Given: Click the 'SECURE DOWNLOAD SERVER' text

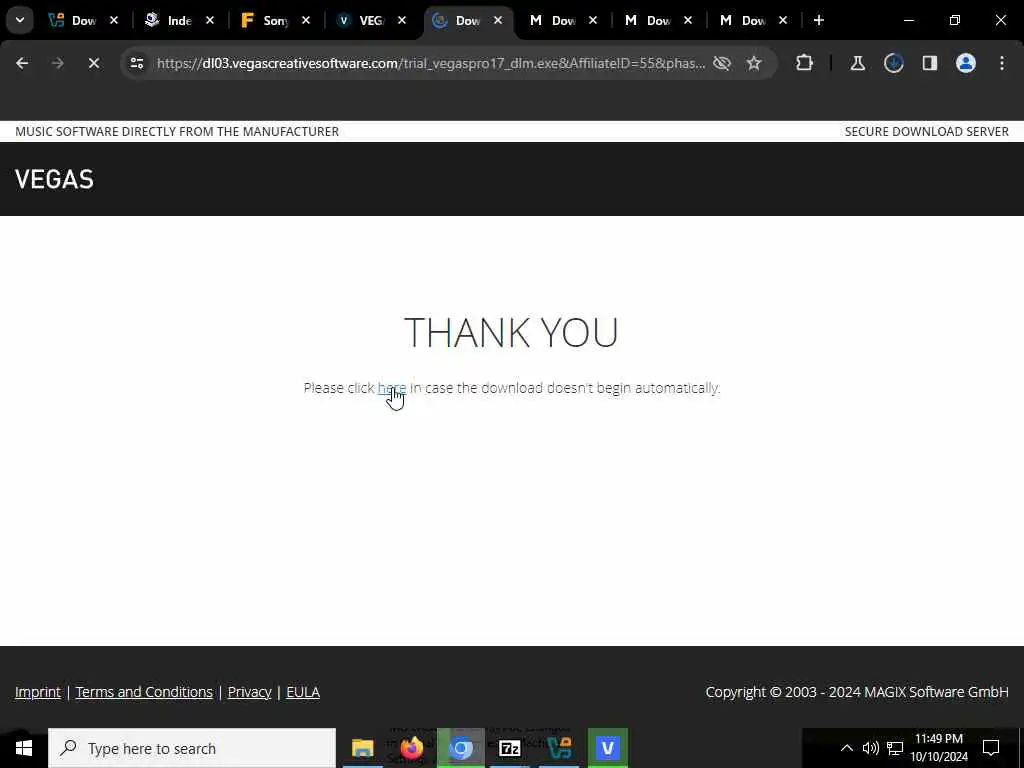Looking at the screenshot, I should [x=927, y=131].
